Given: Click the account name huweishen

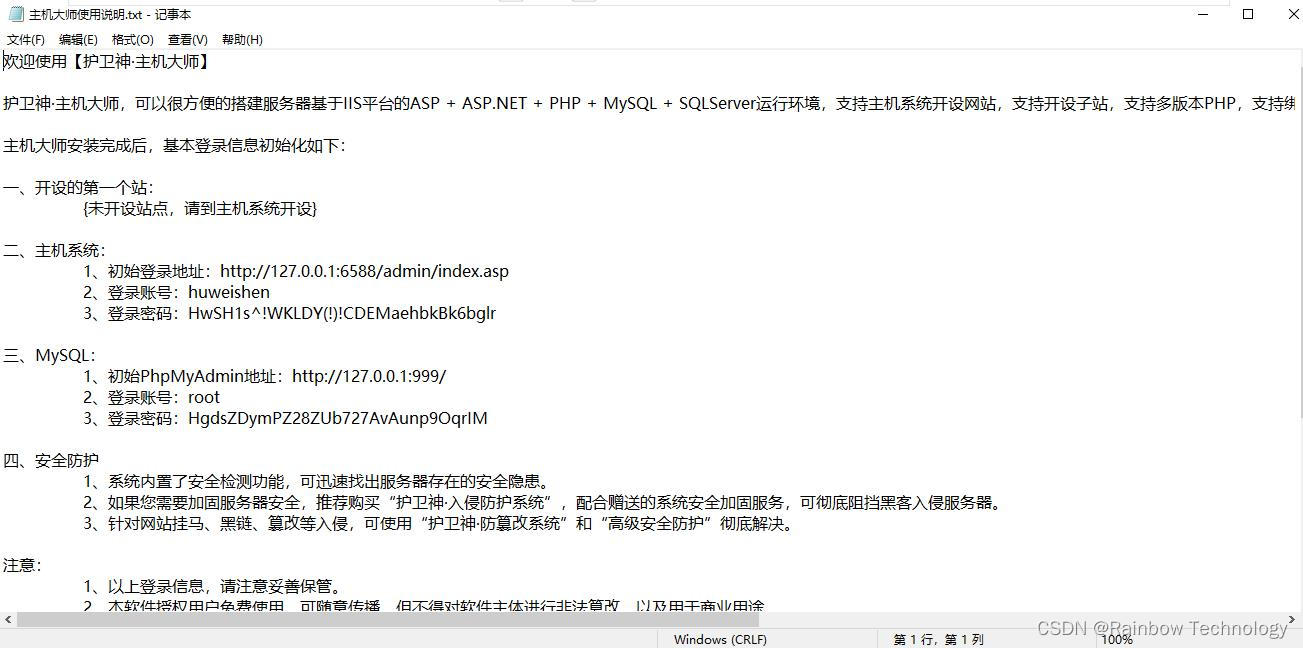Looking at the screenshot, I should point(229,292).
